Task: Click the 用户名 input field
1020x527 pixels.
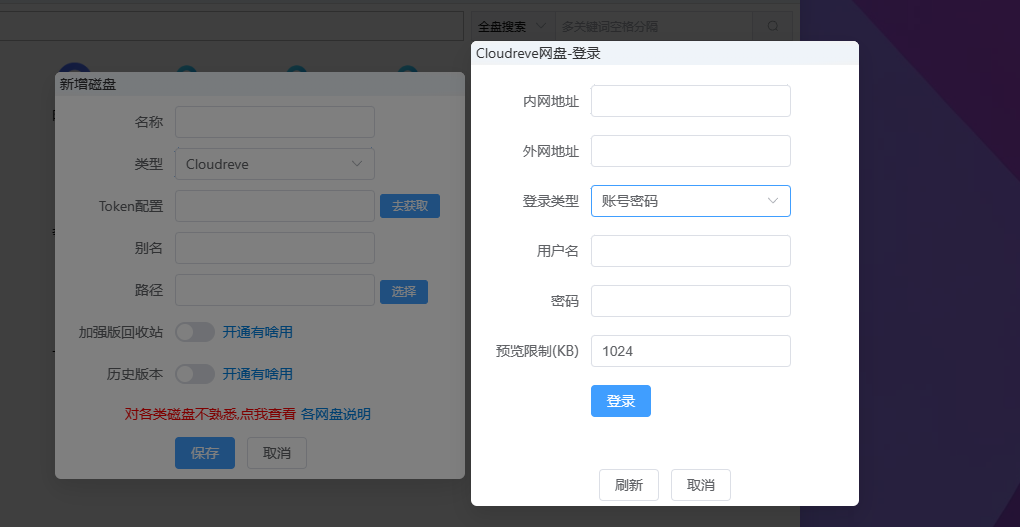Action: (690, 251)
